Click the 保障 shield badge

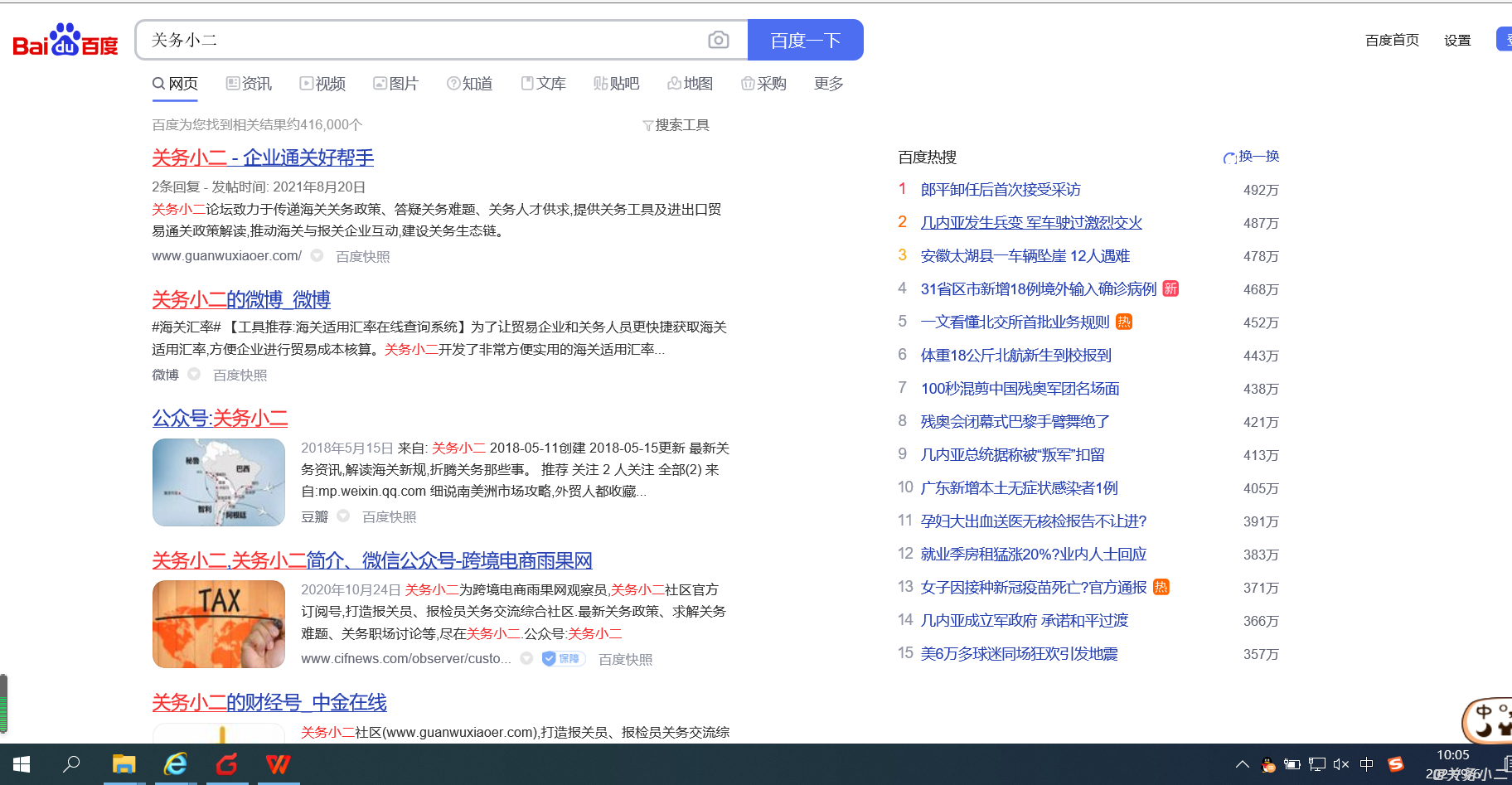564,659
